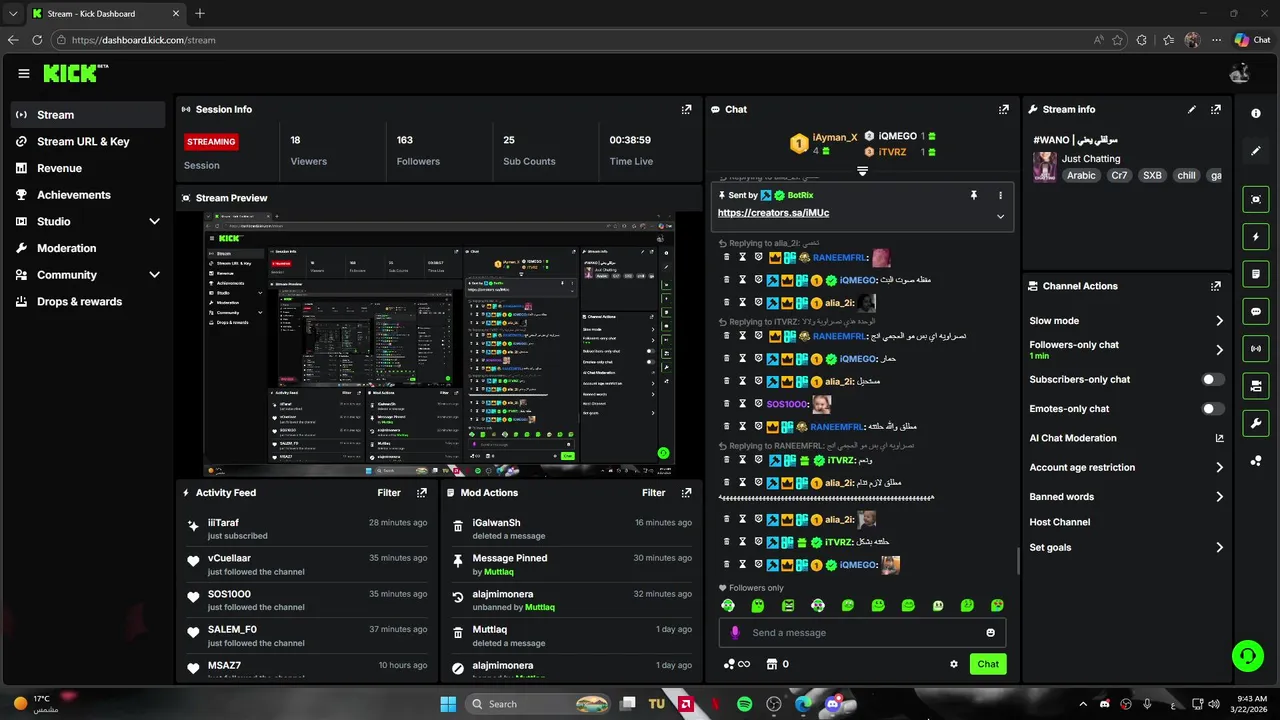1280x720 pixels.
Task: Expand the pinned message chevron
Action: click(x=1000, y=216)
